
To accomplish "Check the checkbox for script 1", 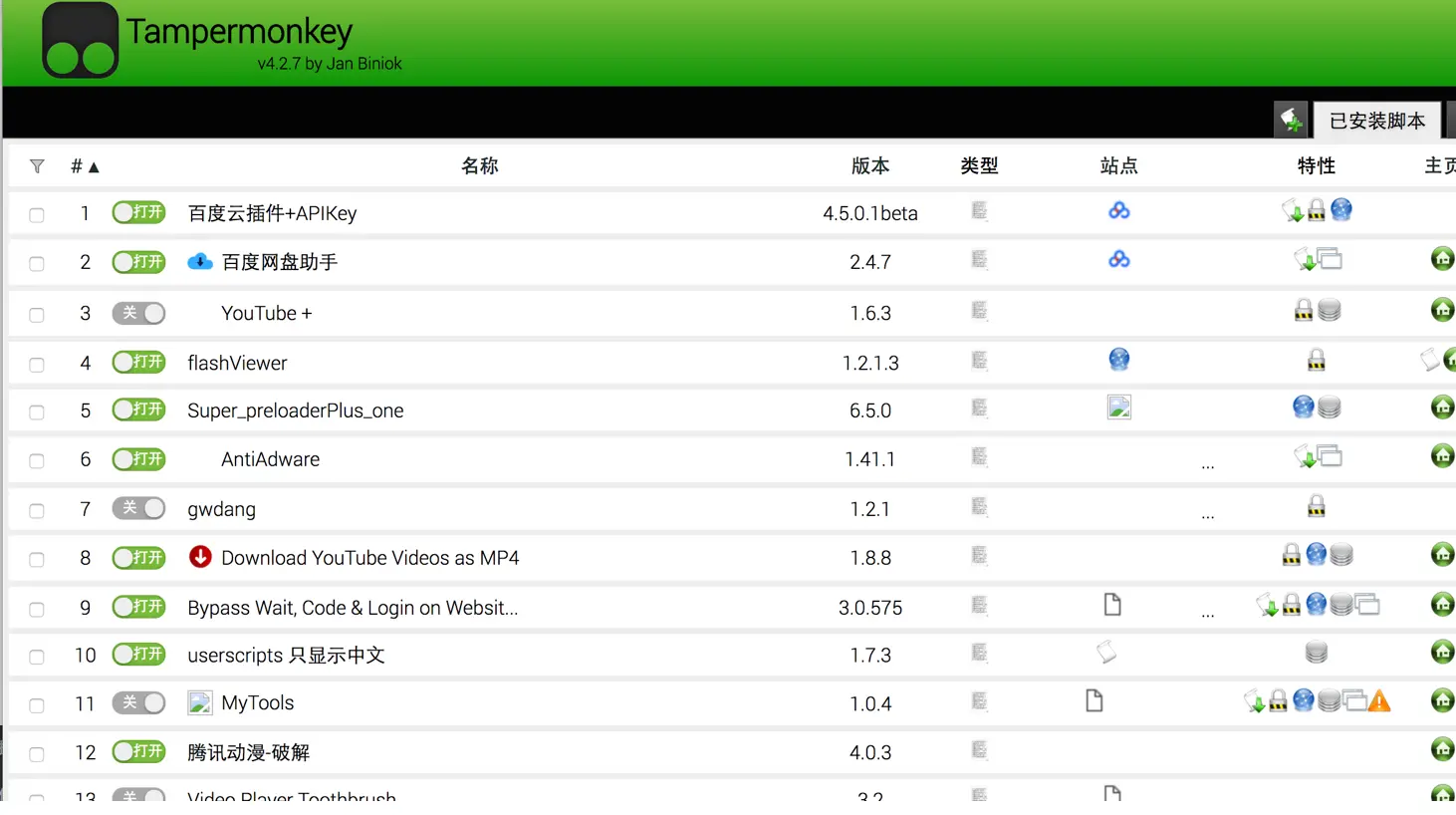I will click(x=37, y=214).
